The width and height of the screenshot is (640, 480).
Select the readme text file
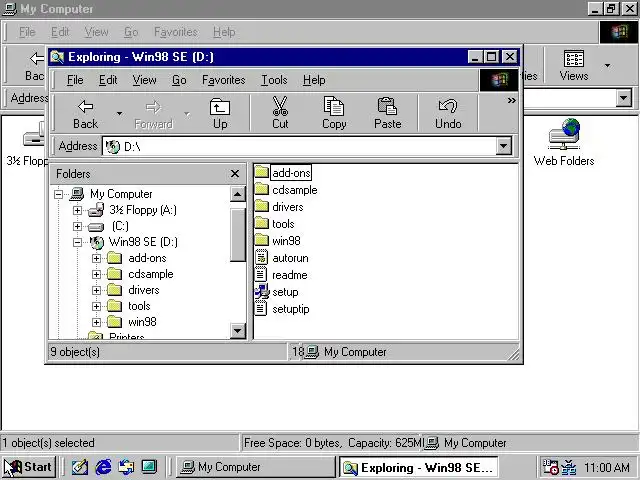[x=290, y=275]
